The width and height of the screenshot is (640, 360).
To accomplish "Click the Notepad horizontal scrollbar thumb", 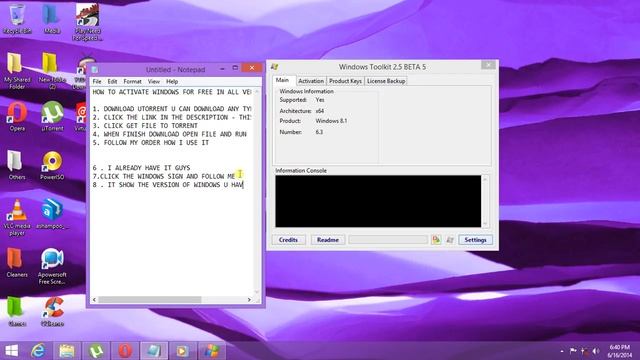I will click(x=149, y=300).
